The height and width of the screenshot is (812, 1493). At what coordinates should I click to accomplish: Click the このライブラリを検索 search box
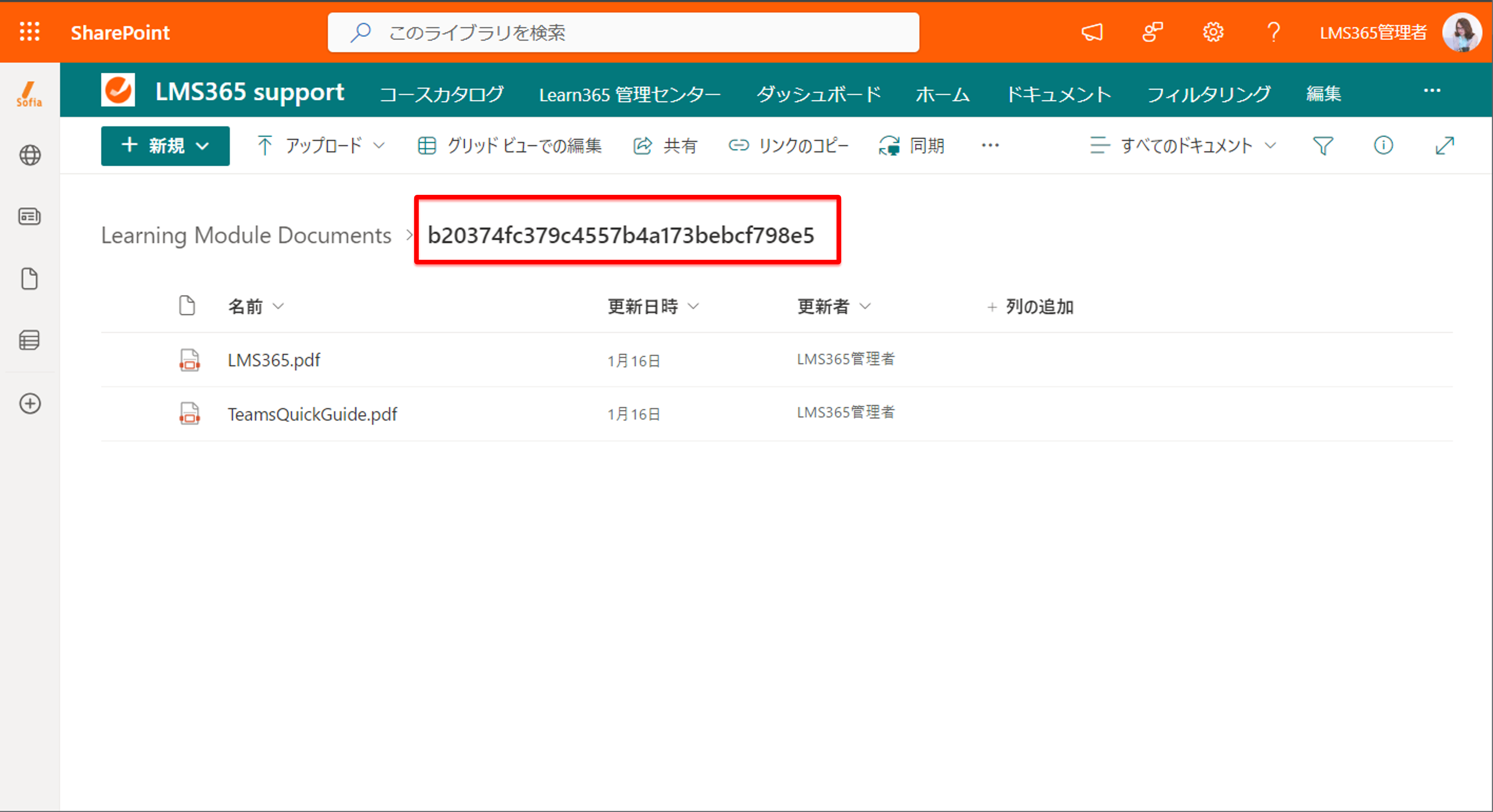[624, 32]
